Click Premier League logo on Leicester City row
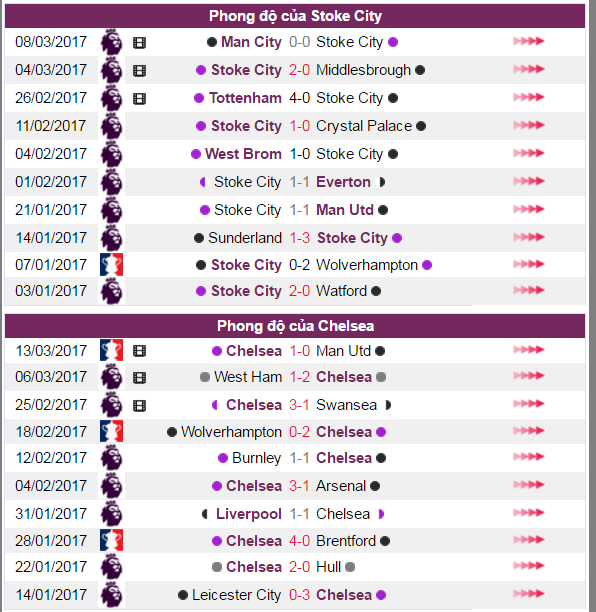 coord(112,595)
